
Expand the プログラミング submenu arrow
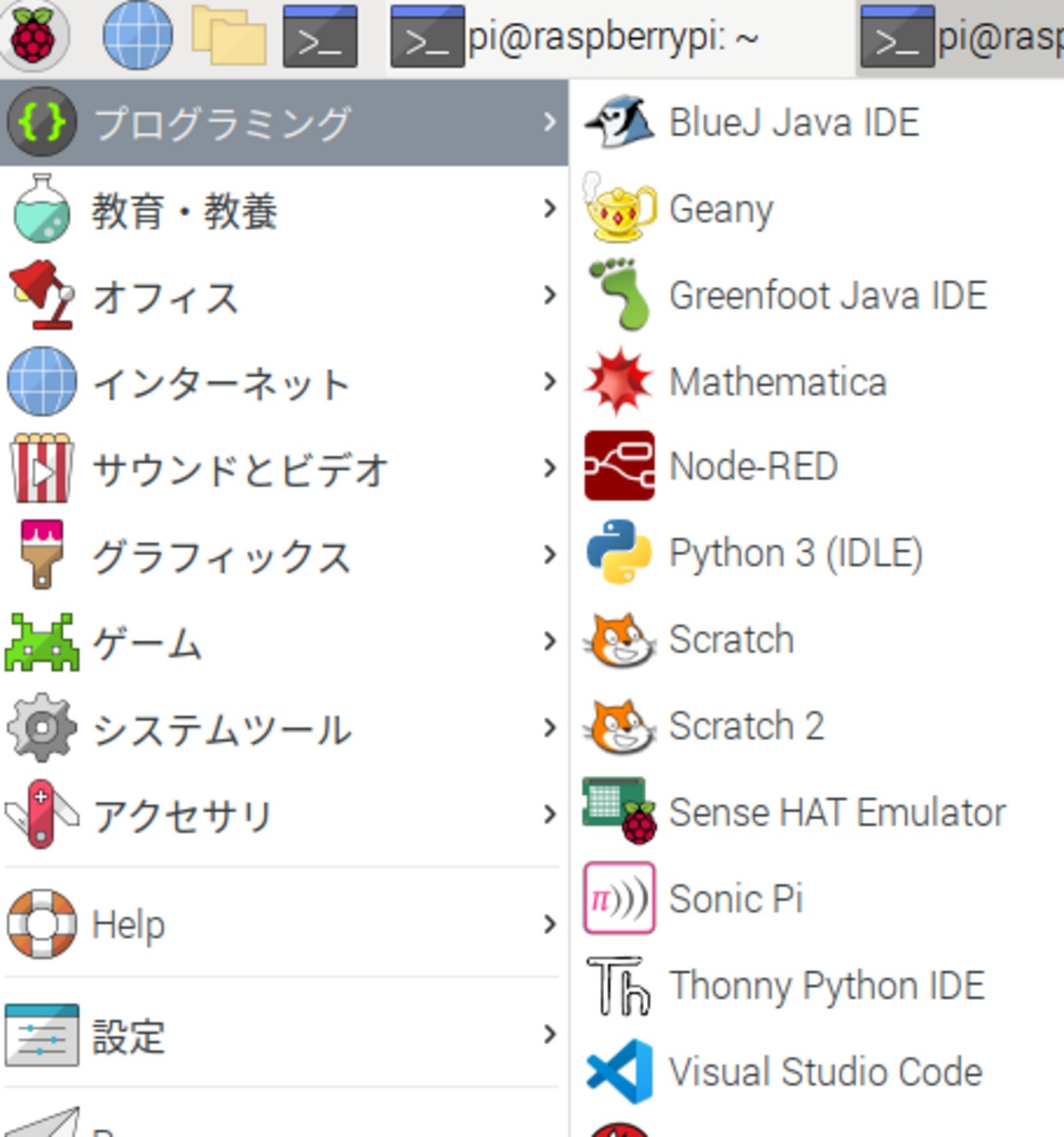pyautogui.click(x=549, y=123)
